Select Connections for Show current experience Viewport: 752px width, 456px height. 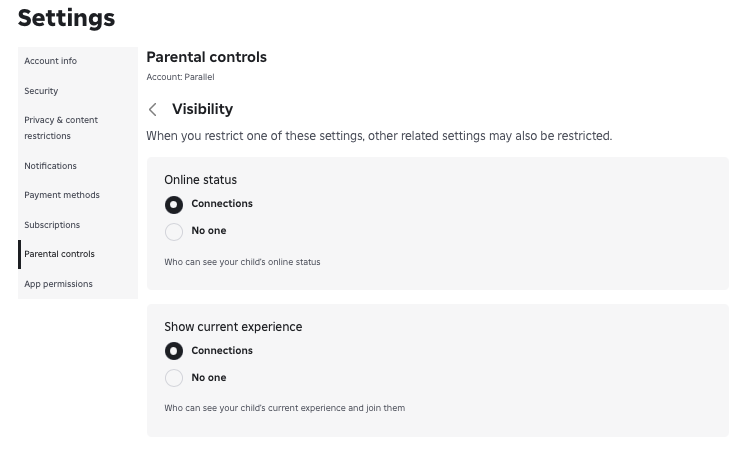pos(174,352)
